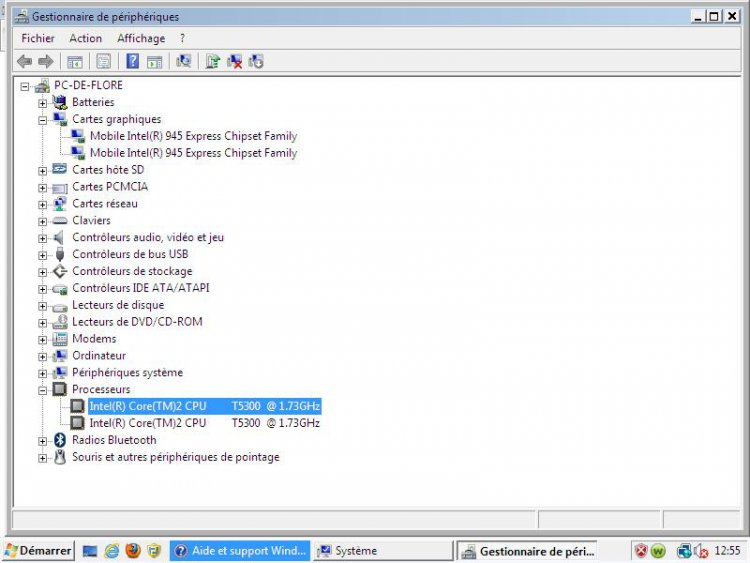Toggle the console tree pane toolbar icon
This screenshot has height=563, width=750.
pyautogui.click(x=75, y=62)
